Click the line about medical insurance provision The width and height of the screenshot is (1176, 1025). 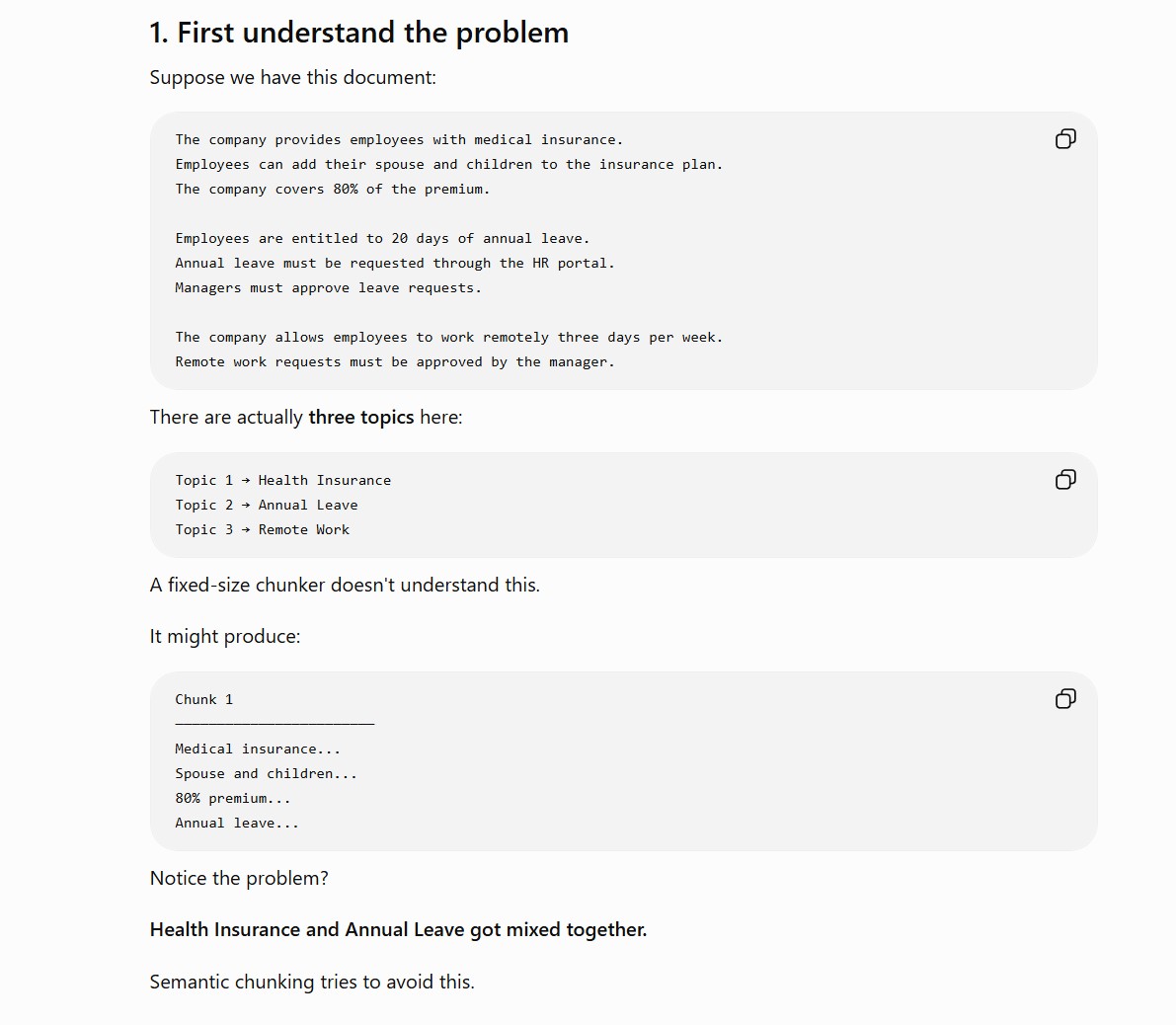point(399,140)
